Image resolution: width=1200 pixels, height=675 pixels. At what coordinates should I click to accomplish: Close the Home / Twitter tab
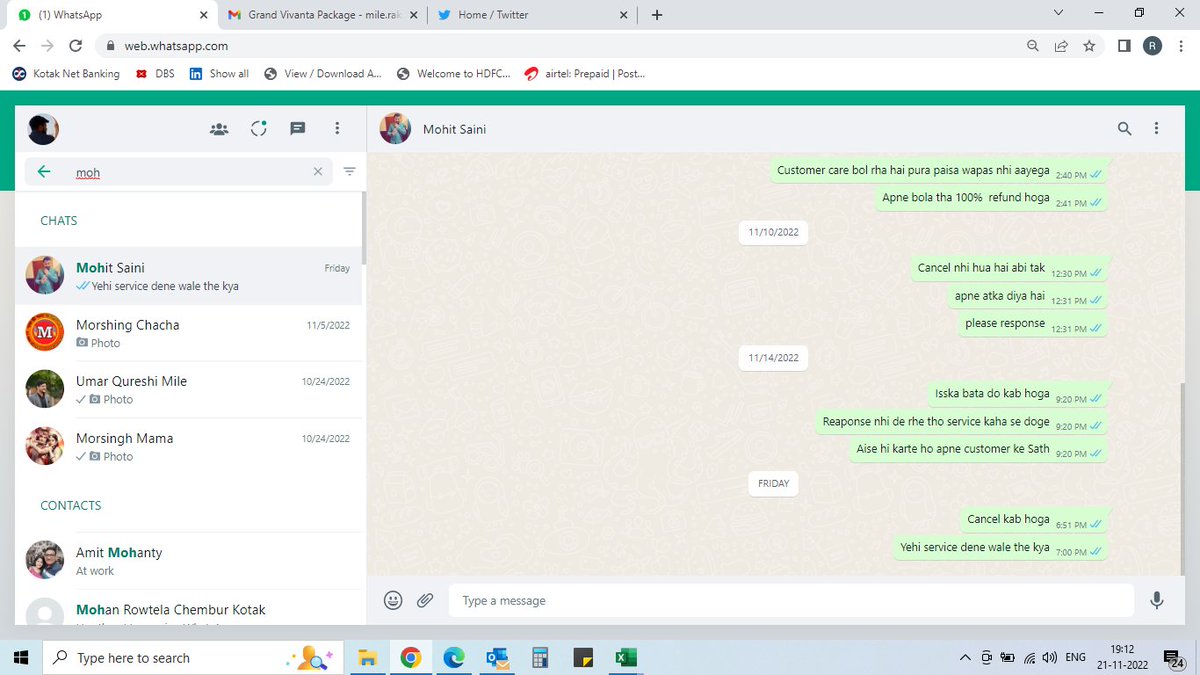coord(624,15)
